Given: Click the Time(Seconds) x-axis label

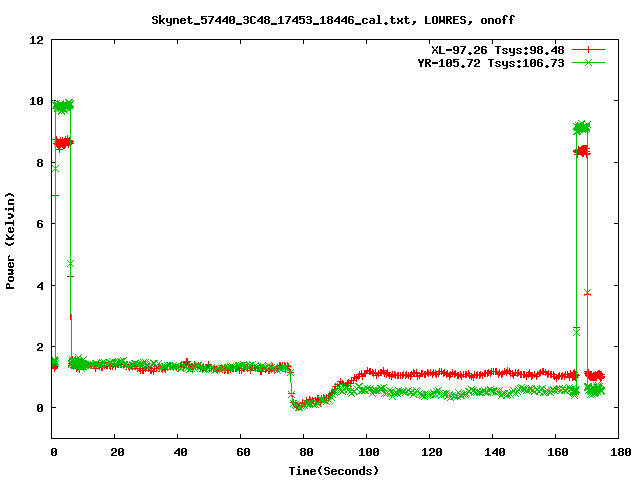Looking at the screenshot, I should [334, 470].
